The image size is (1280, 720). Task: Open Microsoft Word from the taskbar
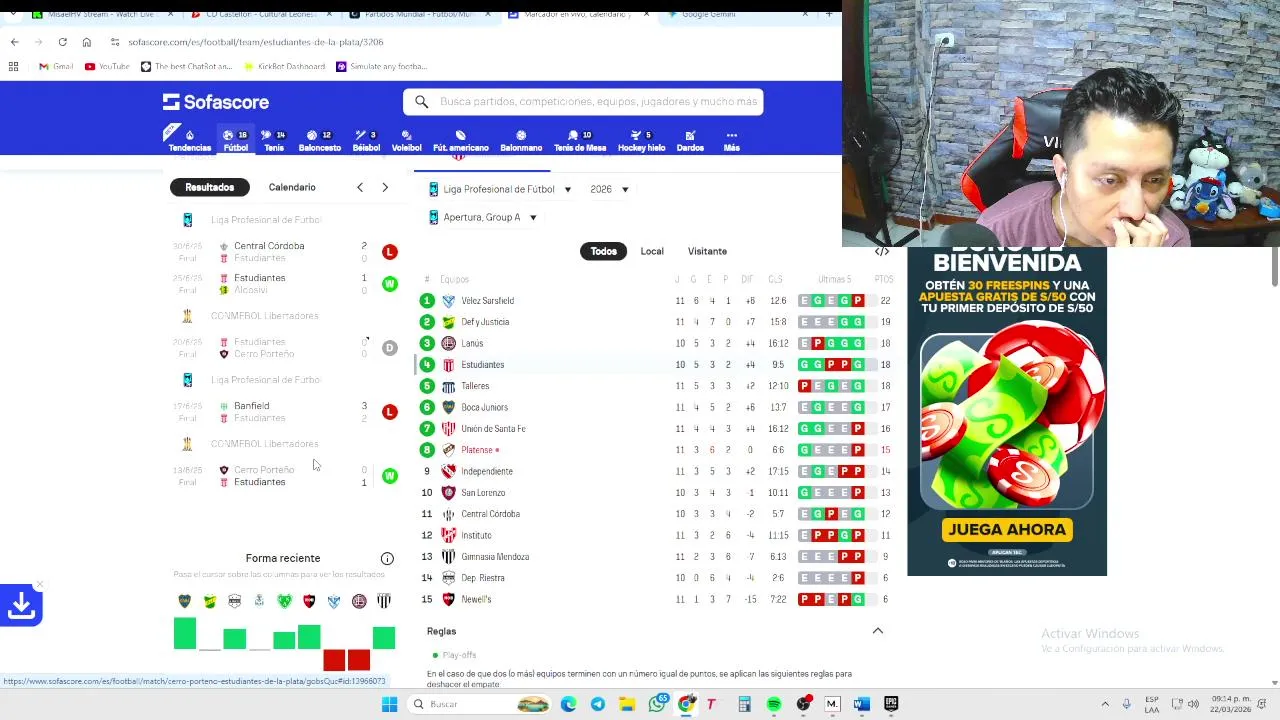coord(862,704)
